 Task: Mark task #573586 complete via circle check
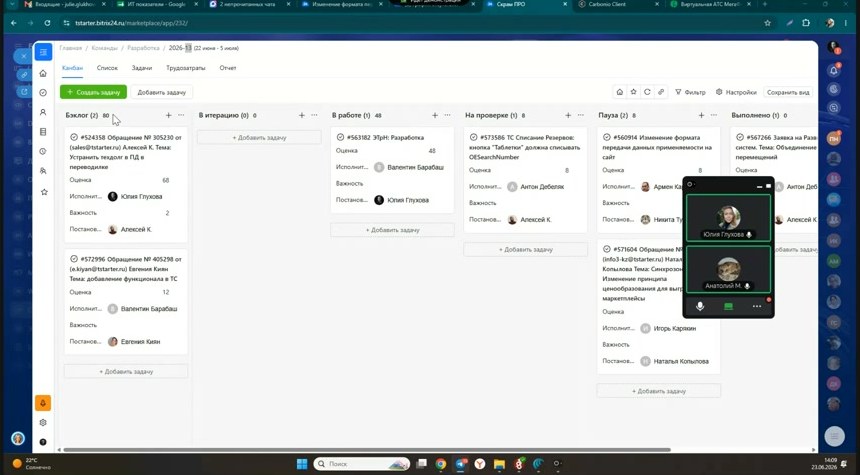473,137
